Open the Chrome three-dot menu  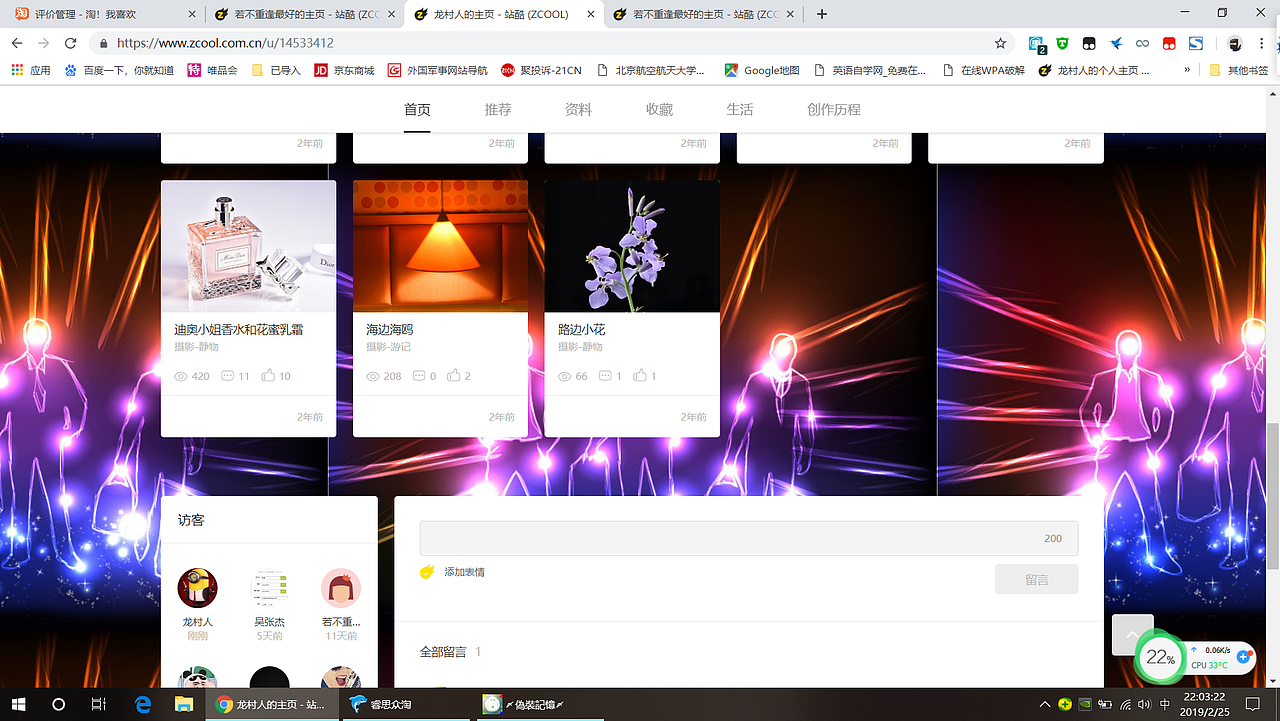pyautogui.click(x=1262, y=45)
